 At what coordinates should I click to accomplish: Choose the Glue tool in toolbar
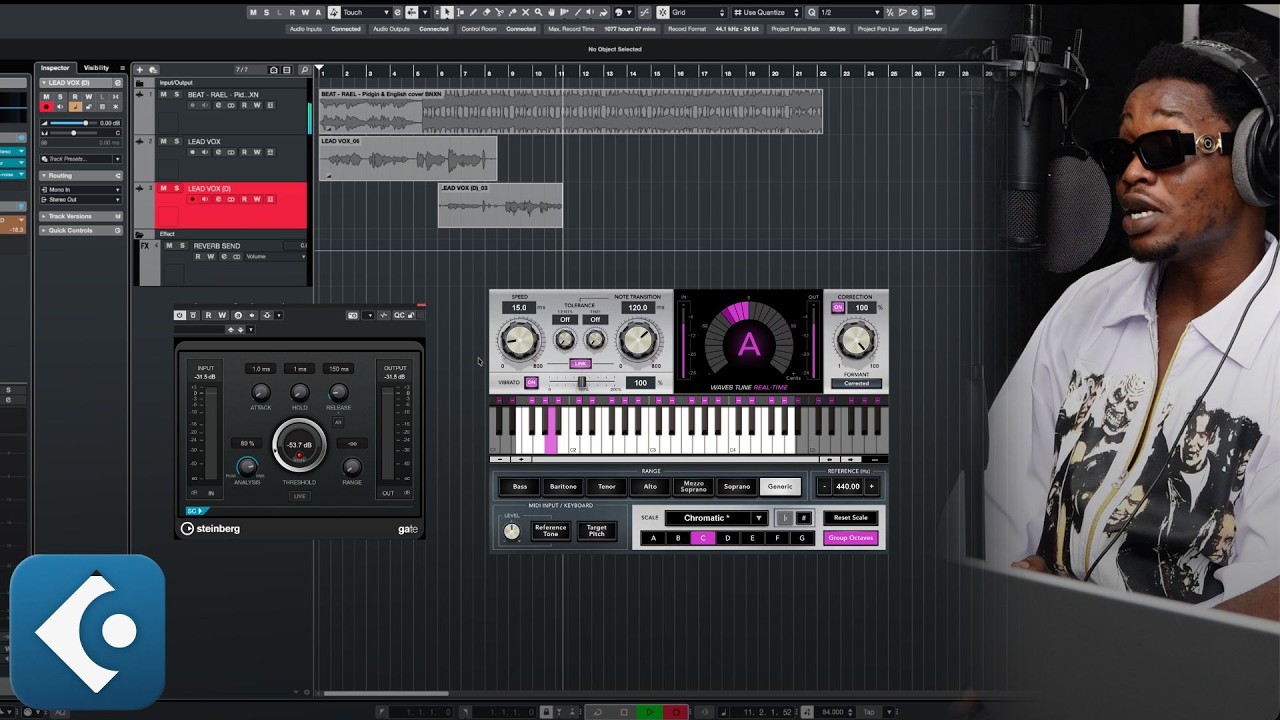click(x=512, y=12)
